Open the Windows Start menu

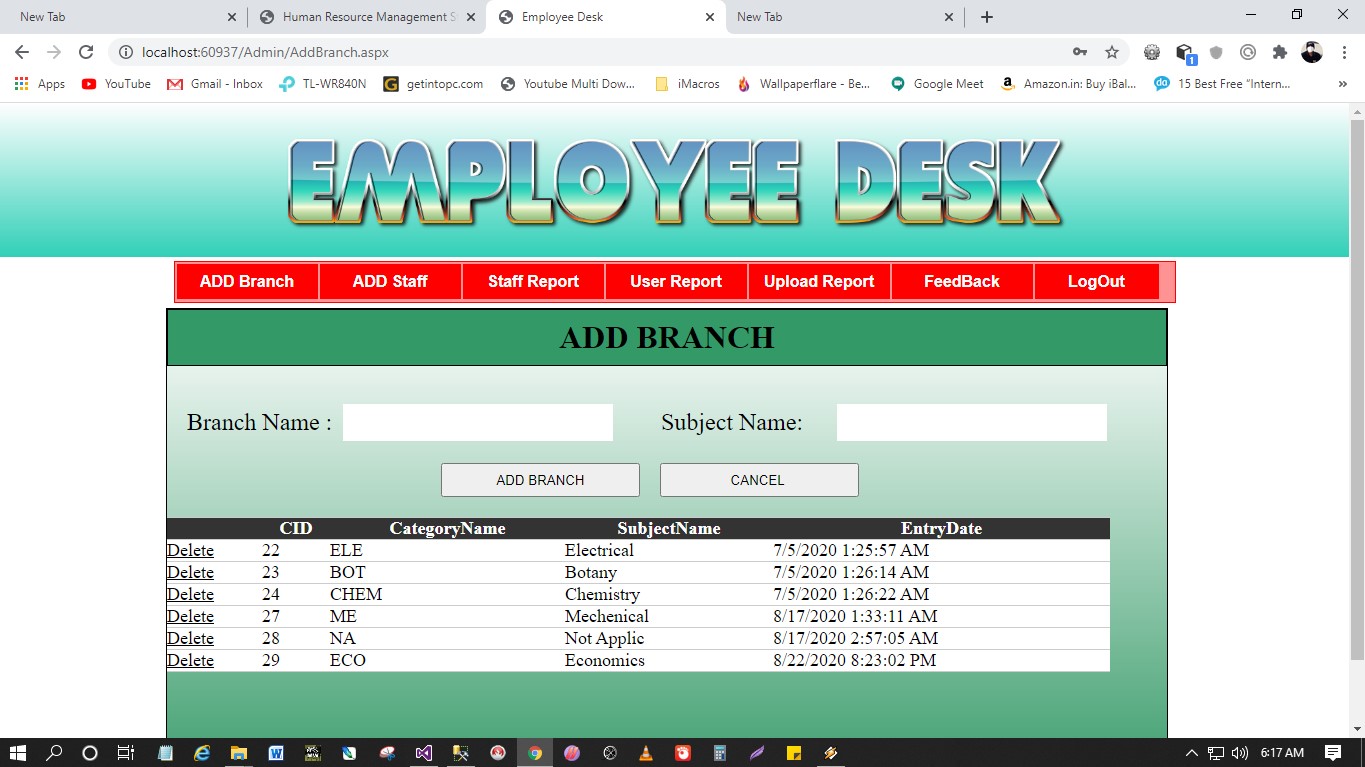pos(18,753)
